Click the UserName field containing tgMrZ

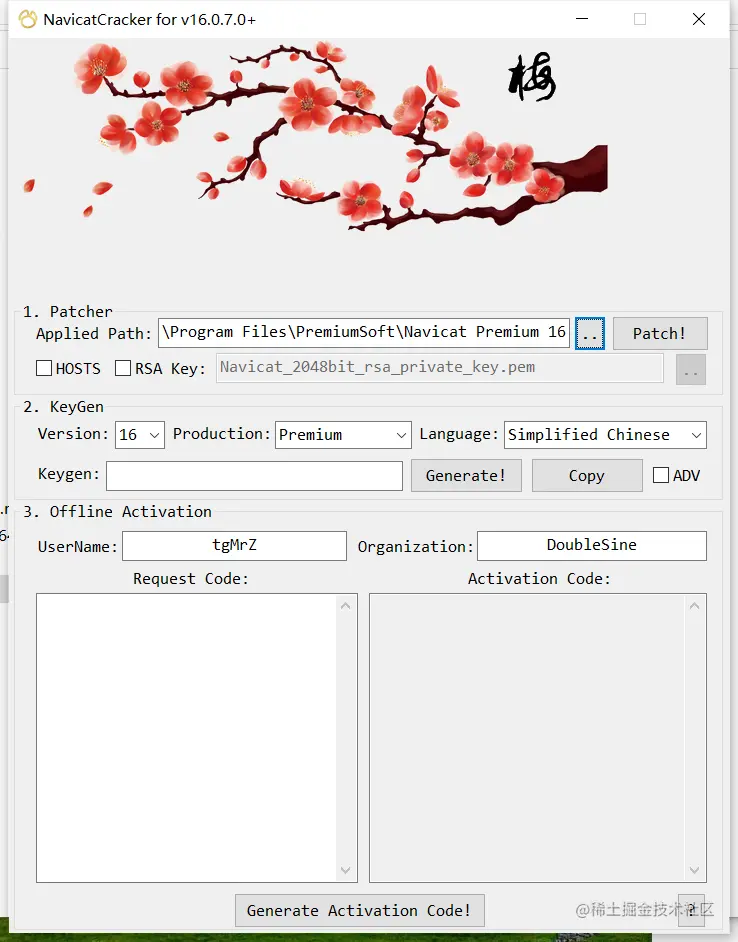[x=234, y=545]
